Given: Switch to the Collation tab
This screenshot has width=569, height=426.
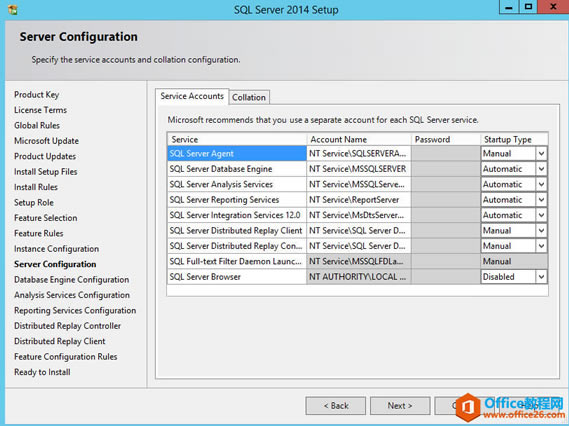Looking at the screenshot, I should [x=249, y=97].
